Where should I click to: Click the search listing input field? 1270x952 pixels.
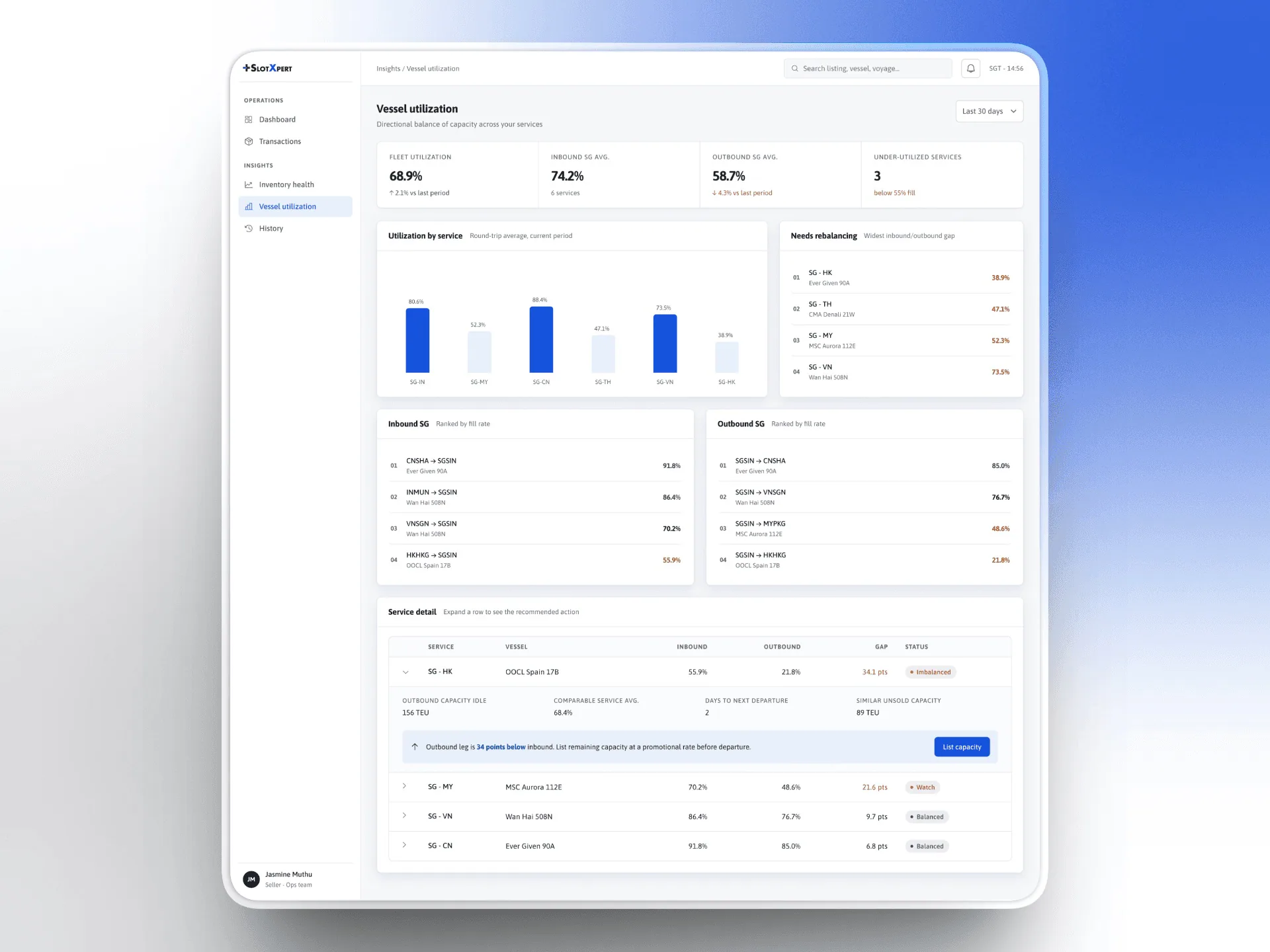(x=868, y=69)
